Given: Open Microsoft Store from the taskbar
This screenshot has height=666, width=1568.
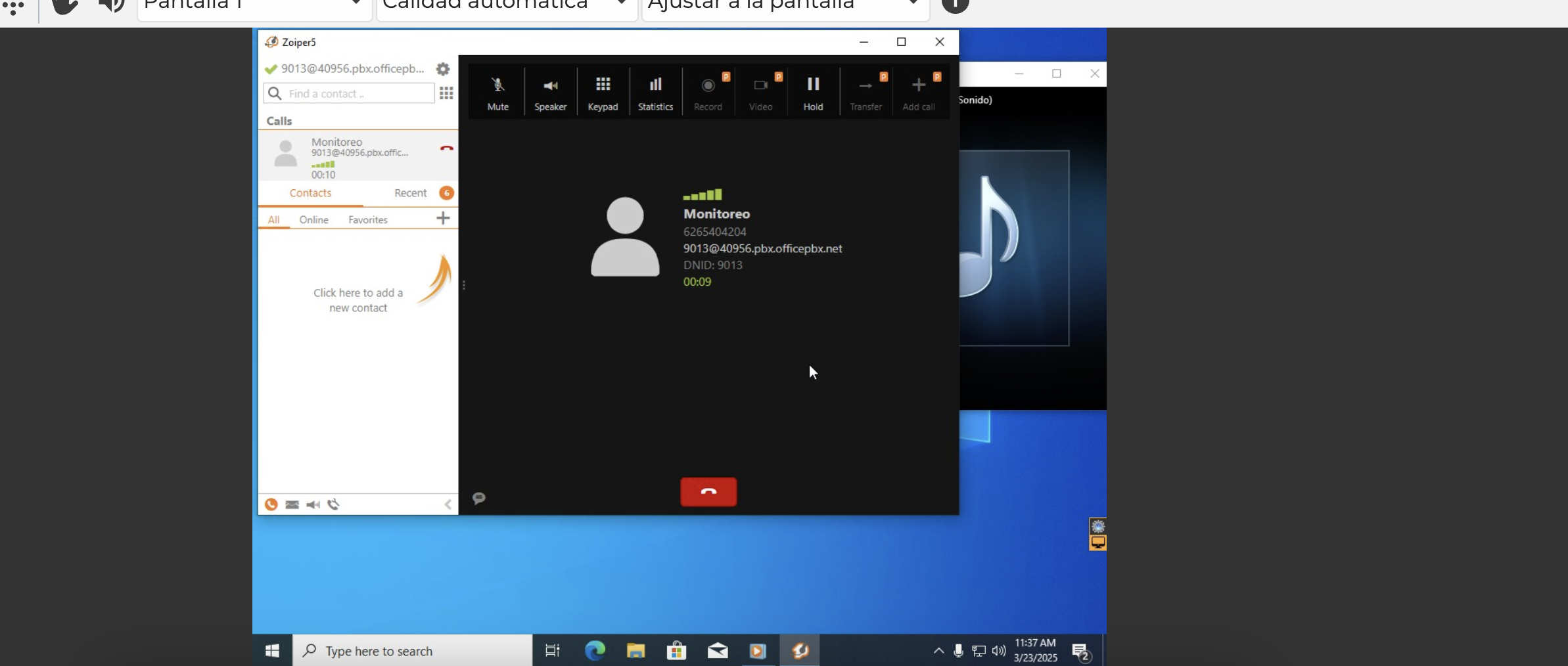Looking at the screenshot, I should click(676, 651).
